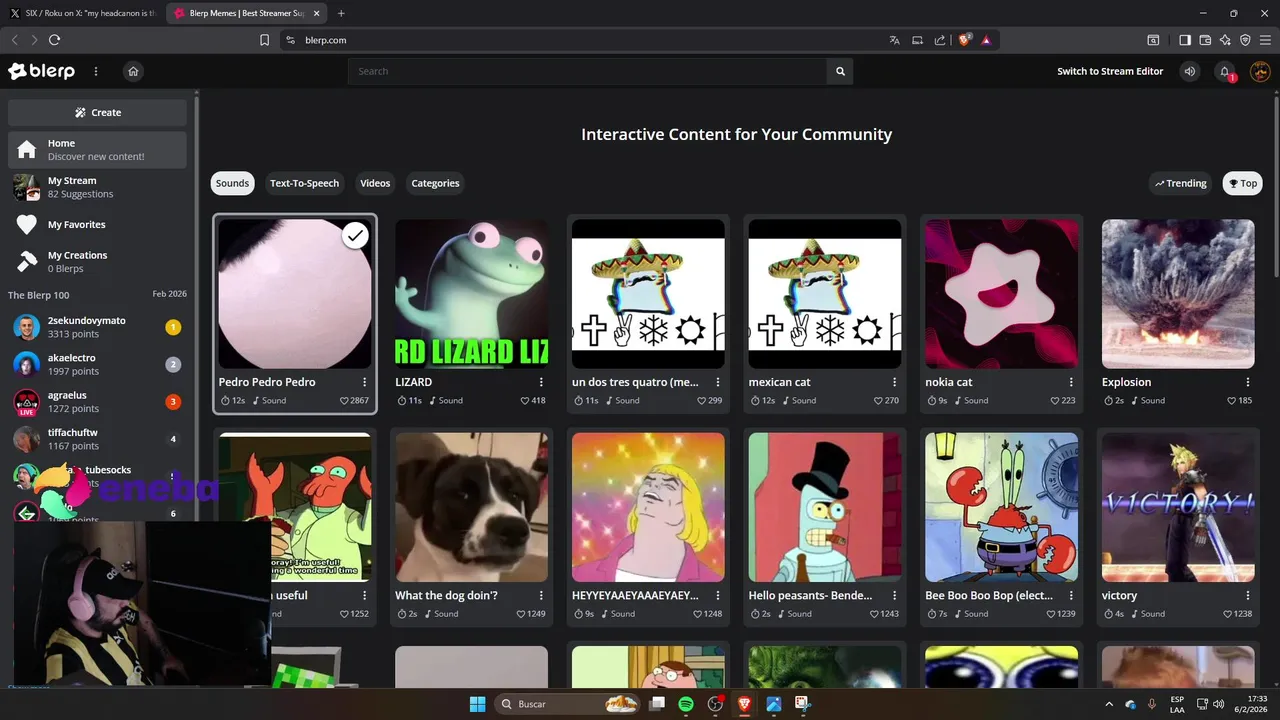Open options for victory sound
1280x720 pixels.
pos(1248,595)
